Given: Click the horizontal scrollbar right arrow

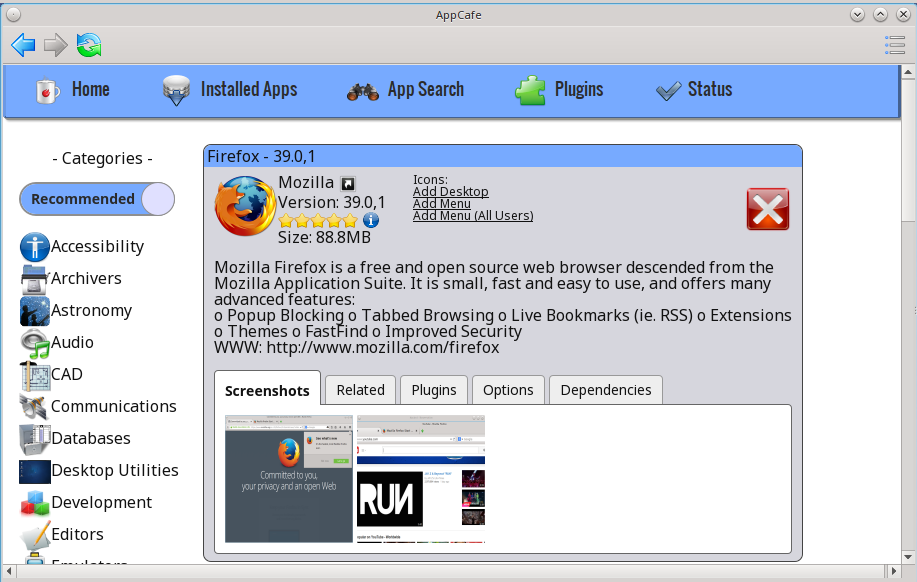Looking at the screenshot, I should coord(893,570).
